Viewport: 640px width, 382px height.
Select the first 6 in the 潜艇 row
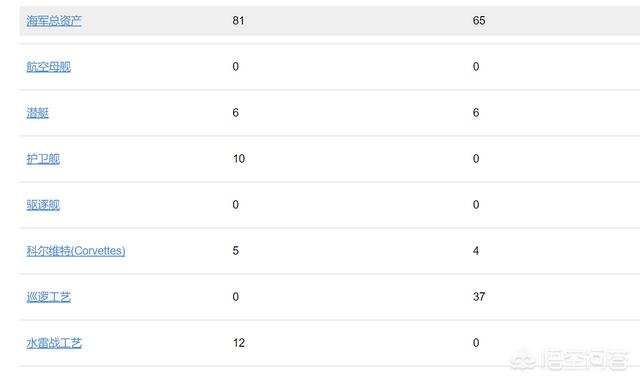point(236,113)
